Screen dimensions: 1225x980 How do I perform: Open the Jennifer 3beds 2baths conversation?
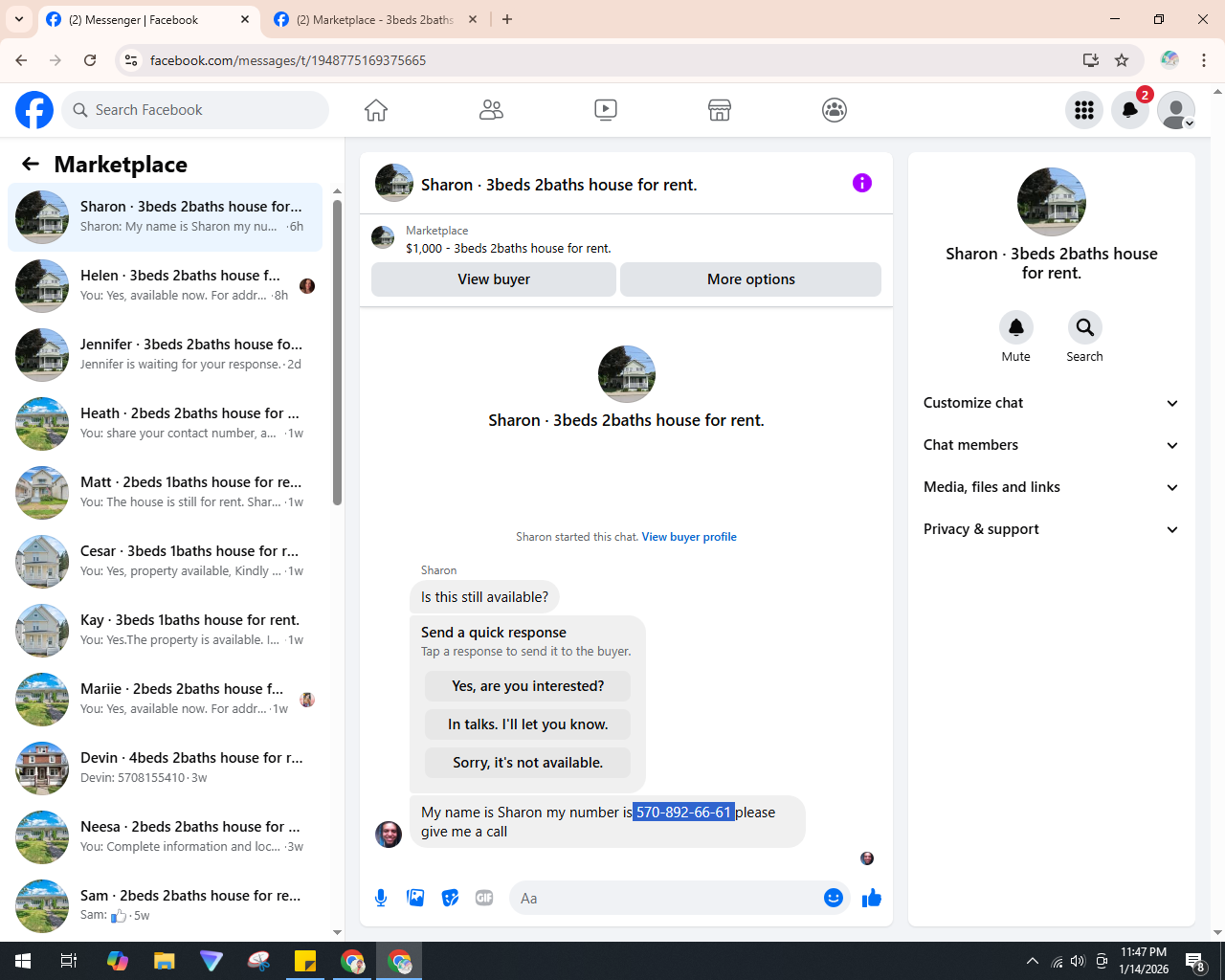[165, 355]
